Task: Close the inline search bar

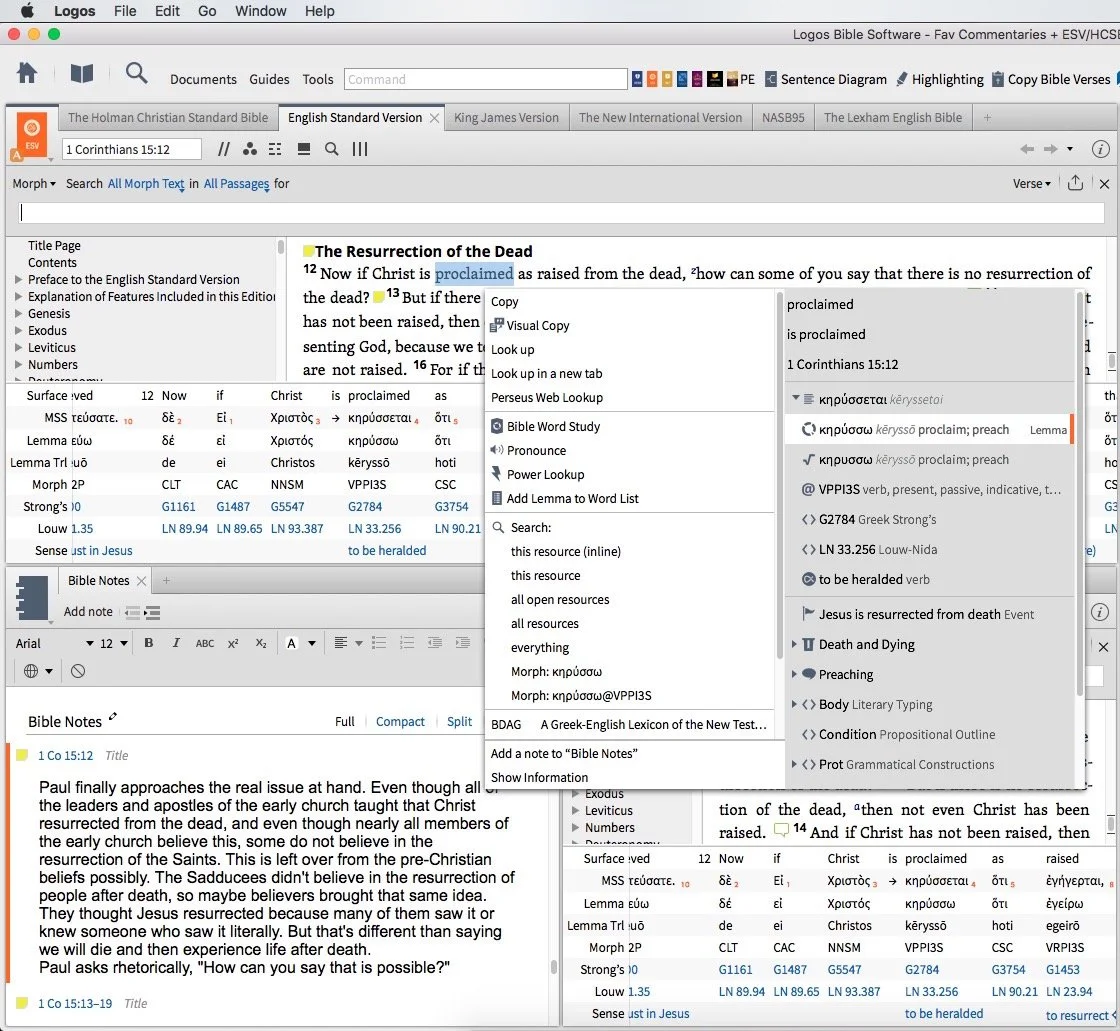Action: [1104, 184]
